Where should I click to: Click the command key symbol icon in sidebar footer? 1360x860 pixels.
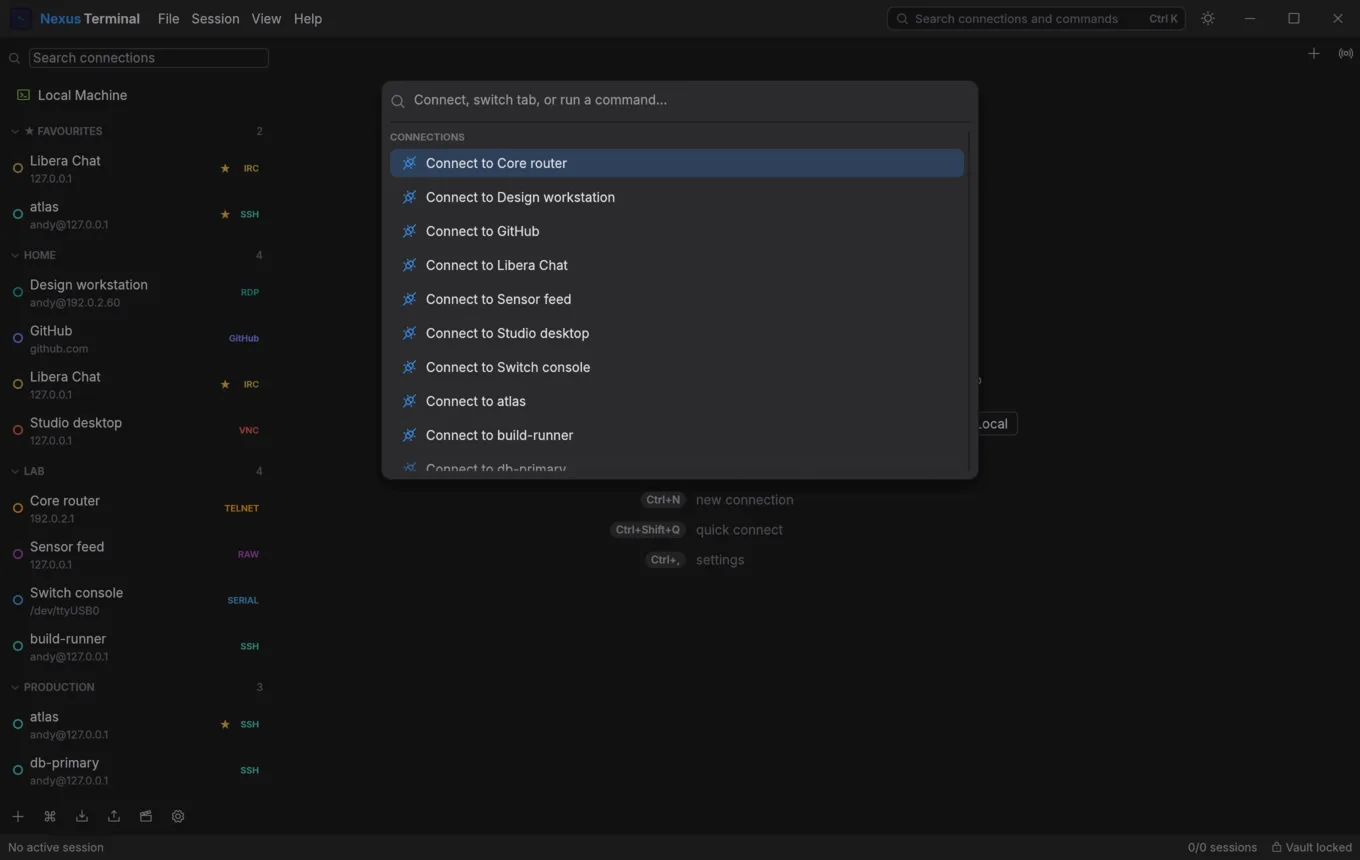[50, 816]
